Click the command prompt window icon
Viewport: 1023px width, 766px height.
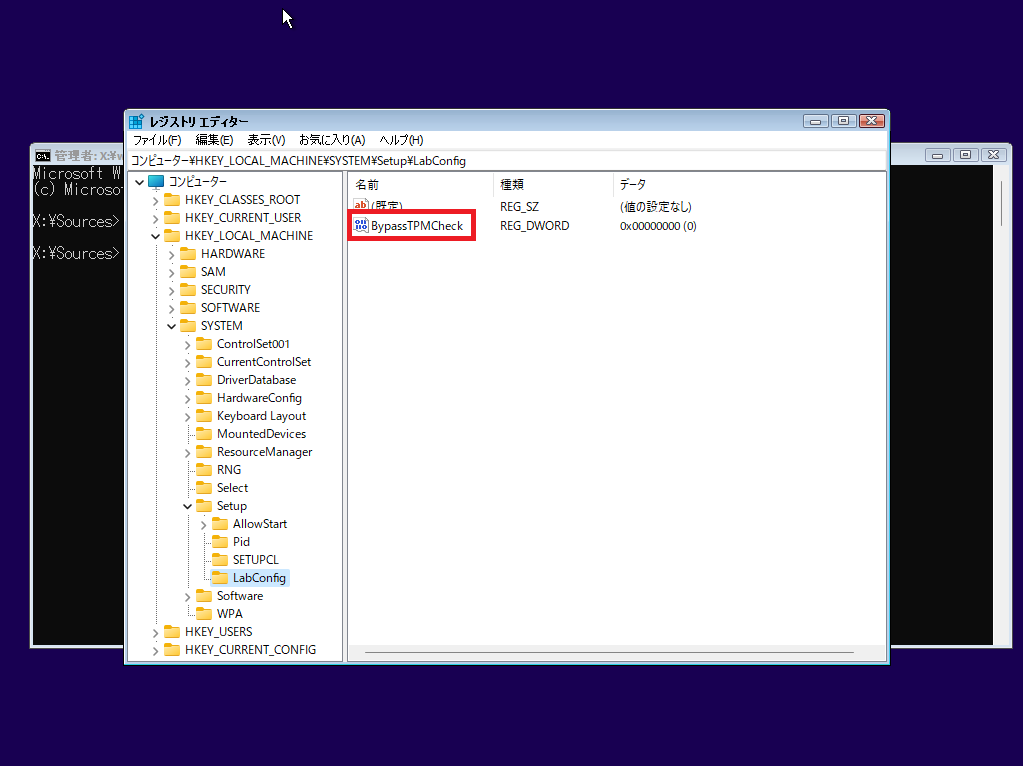pos(43,155)
